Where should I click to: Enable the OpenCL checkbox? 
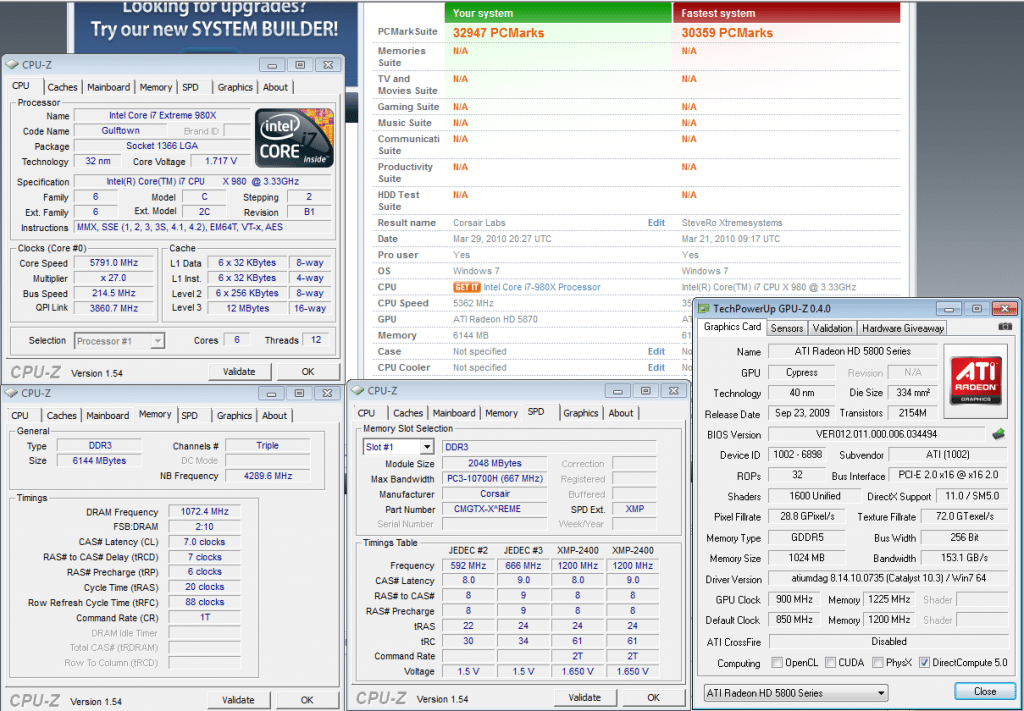point(777,663)
